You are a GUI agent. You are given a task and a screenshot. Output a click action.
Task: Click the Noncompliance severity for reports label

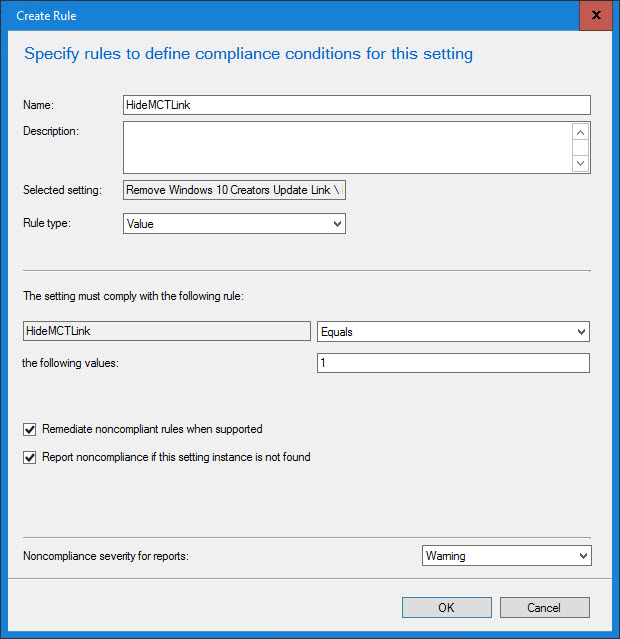point(105,556)
